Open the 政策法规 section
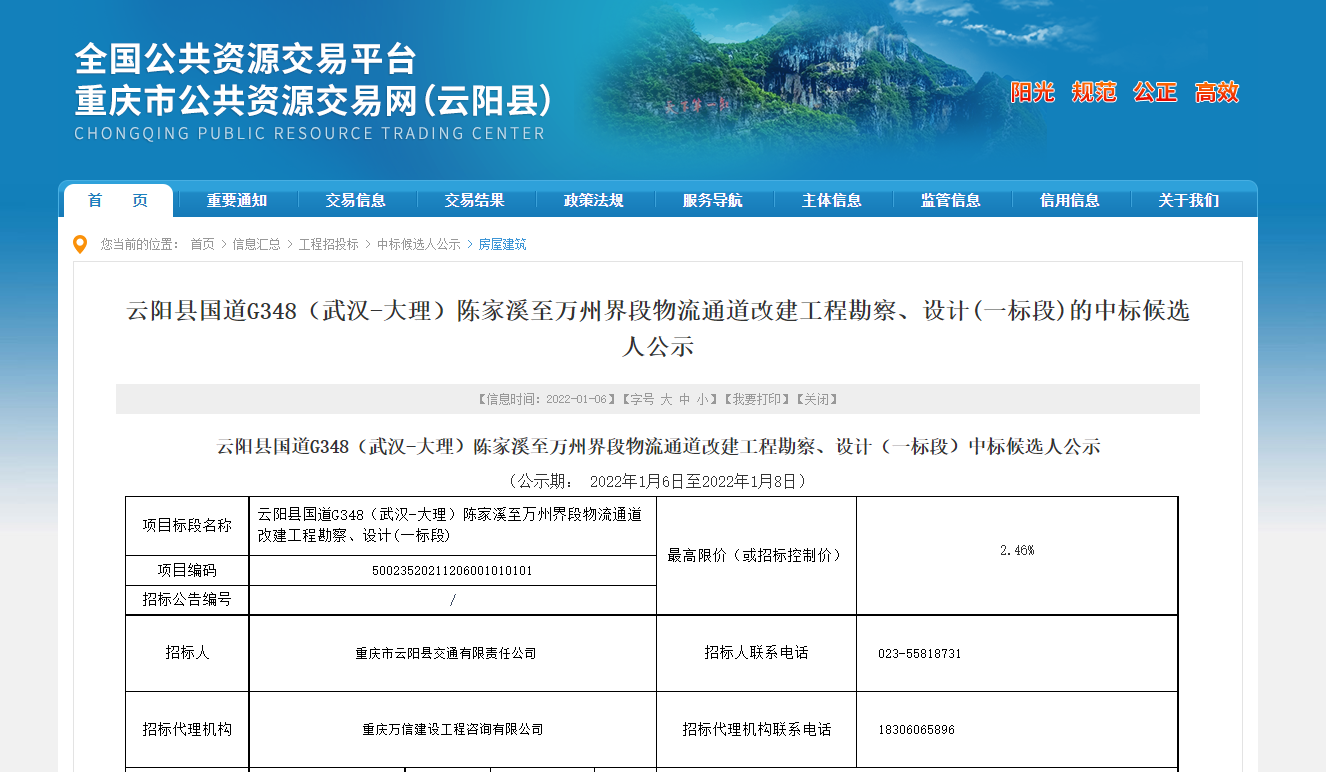This screenshot has height=772, width=1326. 594,201
